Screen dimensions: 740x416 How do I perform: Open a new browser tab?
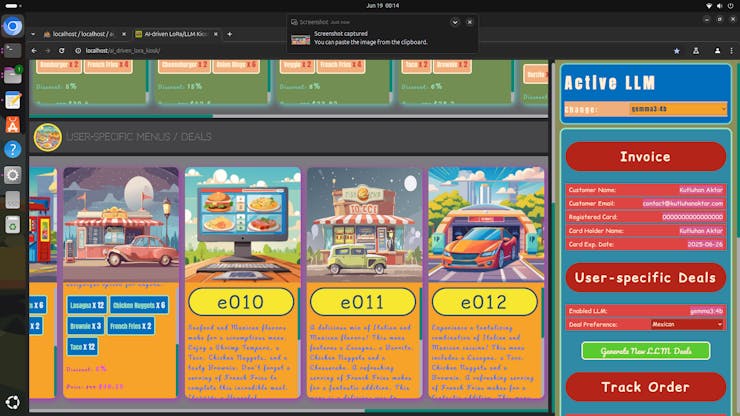pyautogui.click(x=230, y=34)
